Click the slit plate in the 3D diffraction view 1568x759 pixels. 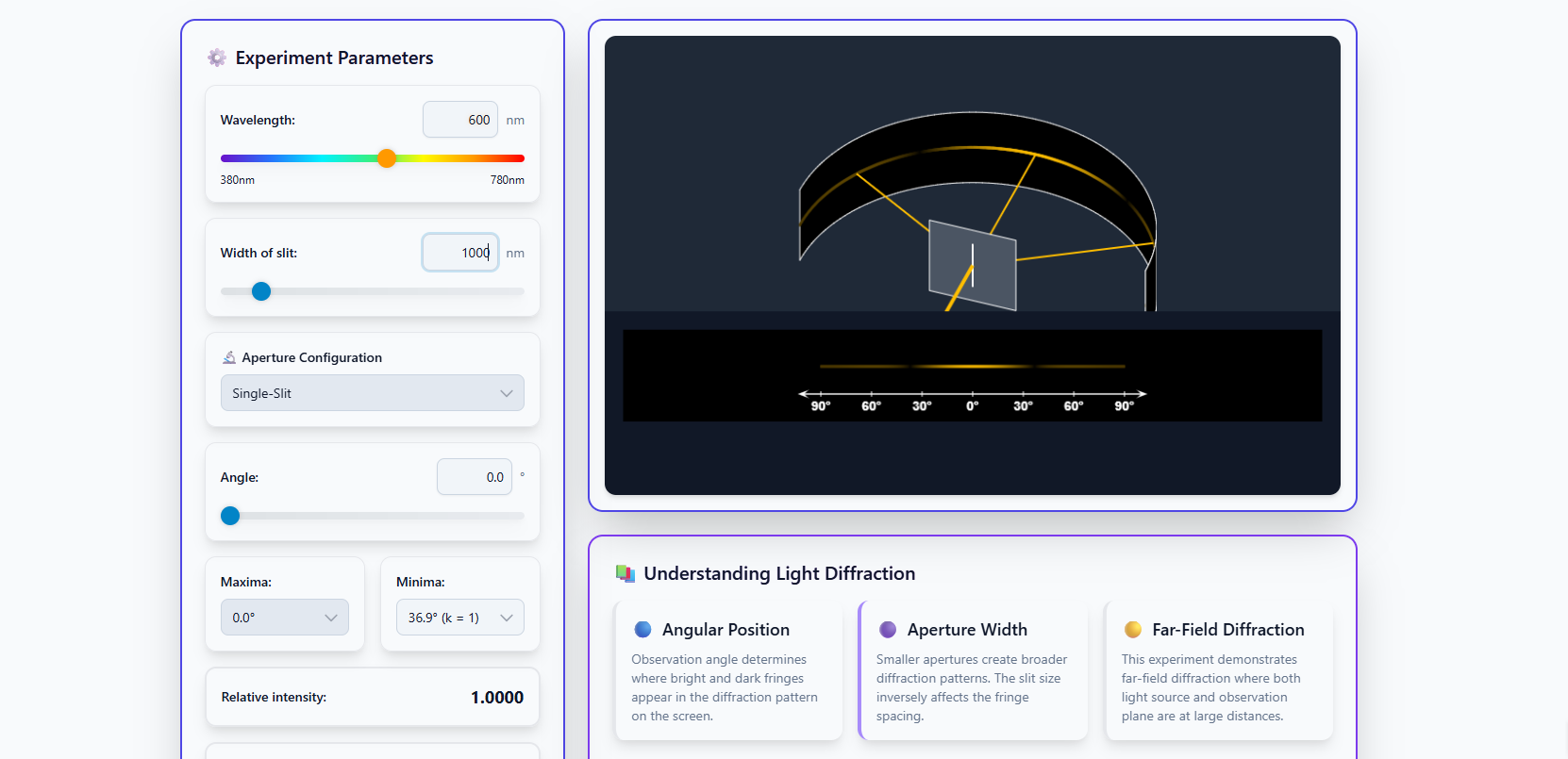pyautogui.click(x=973, y=265)
